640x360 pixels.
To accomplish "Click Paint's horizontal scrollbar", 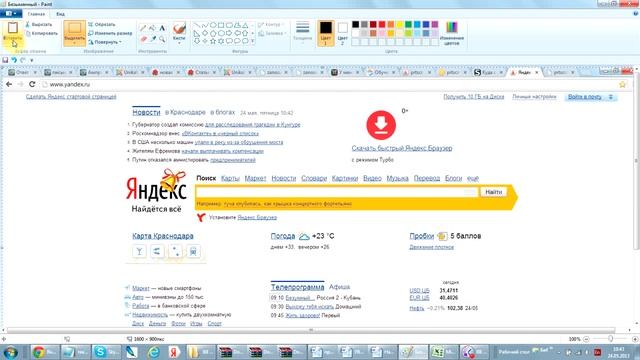I will (311, 330).
